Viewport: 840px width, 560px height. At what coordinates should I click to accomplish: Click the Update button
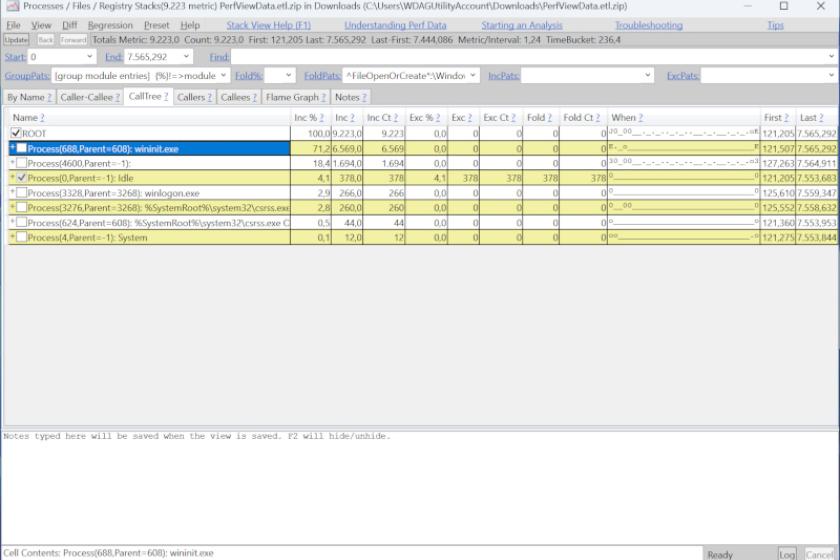16,40
